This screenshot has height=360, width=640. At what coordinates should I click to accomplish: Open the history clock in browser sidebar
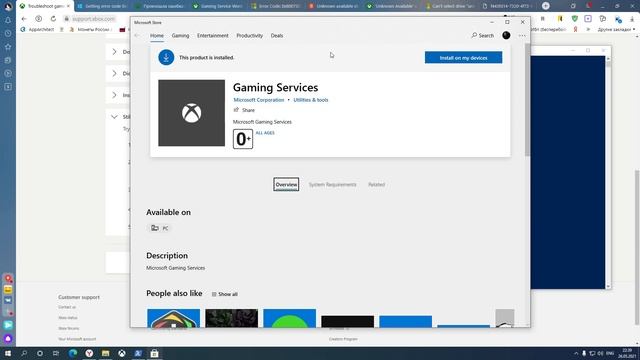8,33
